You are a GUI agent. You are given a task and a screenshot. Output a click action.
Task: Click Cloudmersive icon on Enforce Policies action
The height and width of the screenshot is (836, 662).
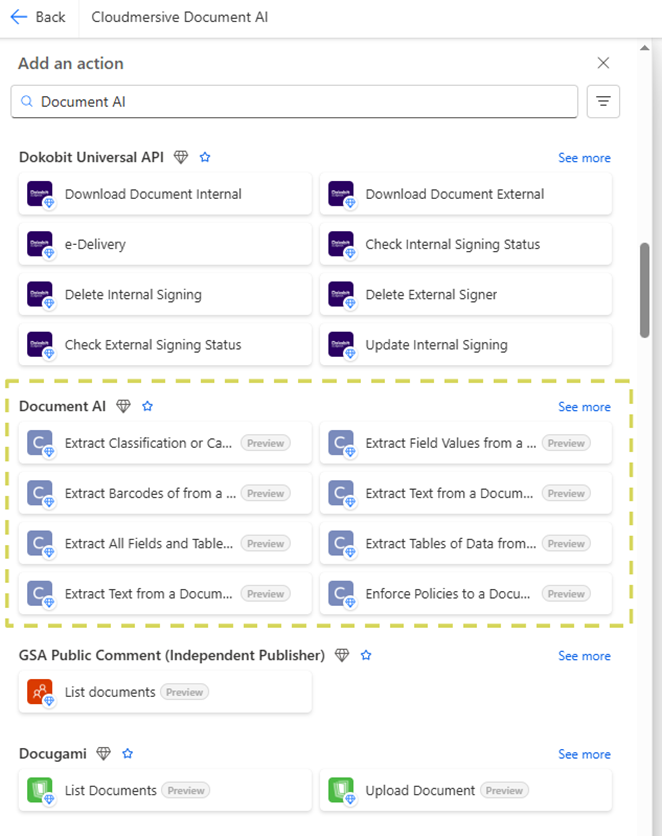341,594
